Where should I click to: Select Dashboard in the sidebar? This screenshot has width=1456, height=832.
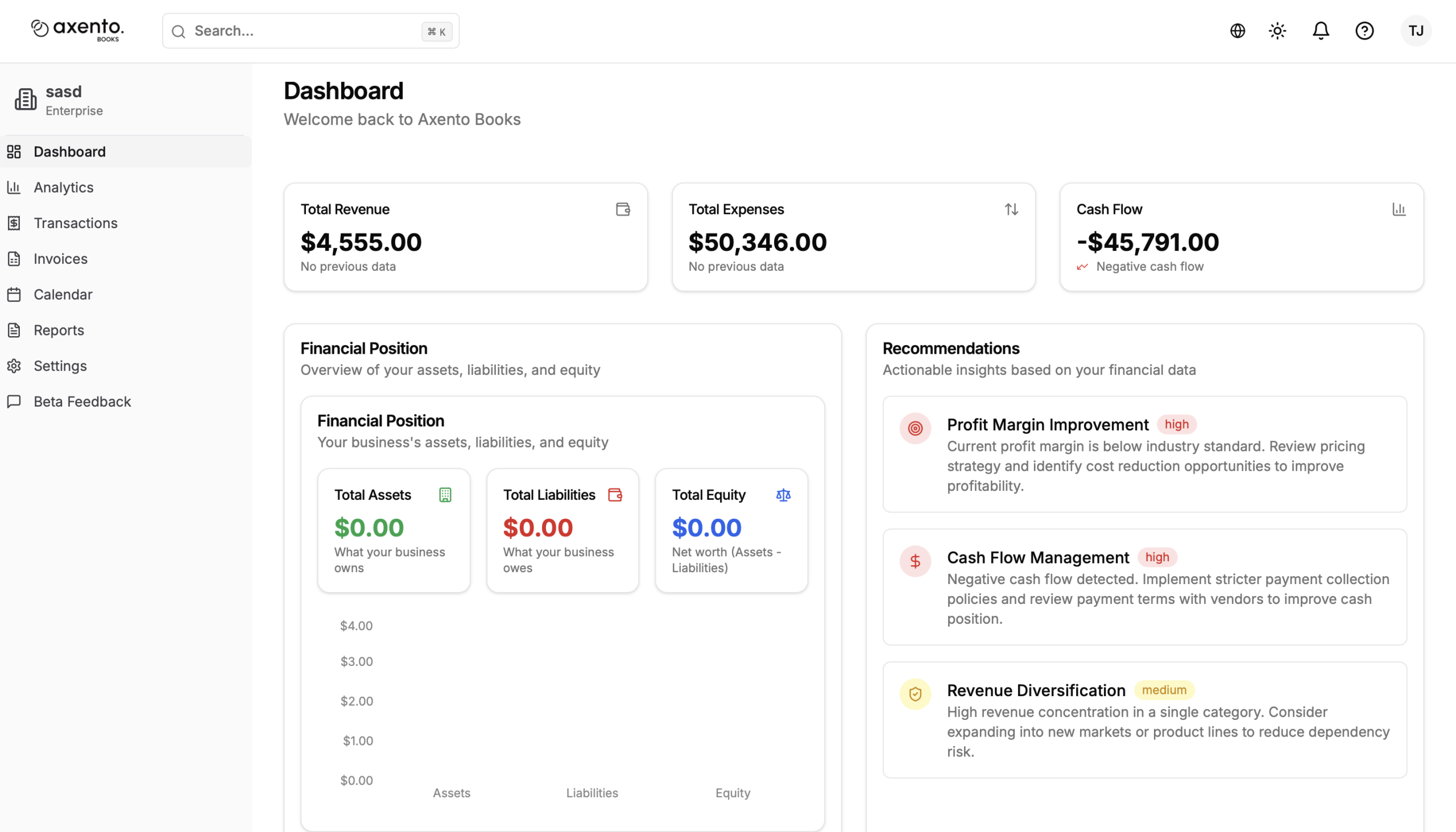(126, 151)
